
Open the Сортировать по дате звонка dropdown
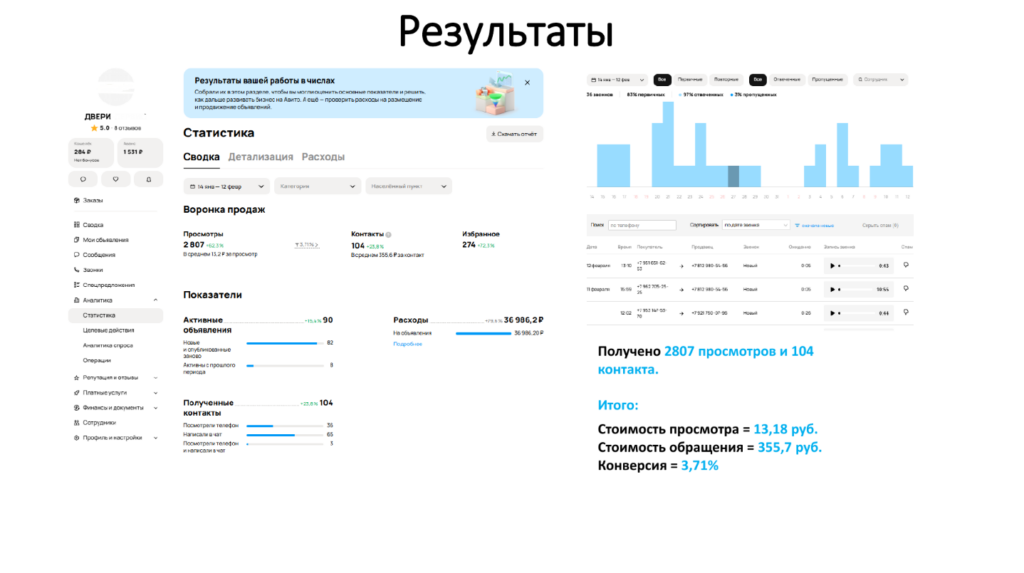(756, 225)
